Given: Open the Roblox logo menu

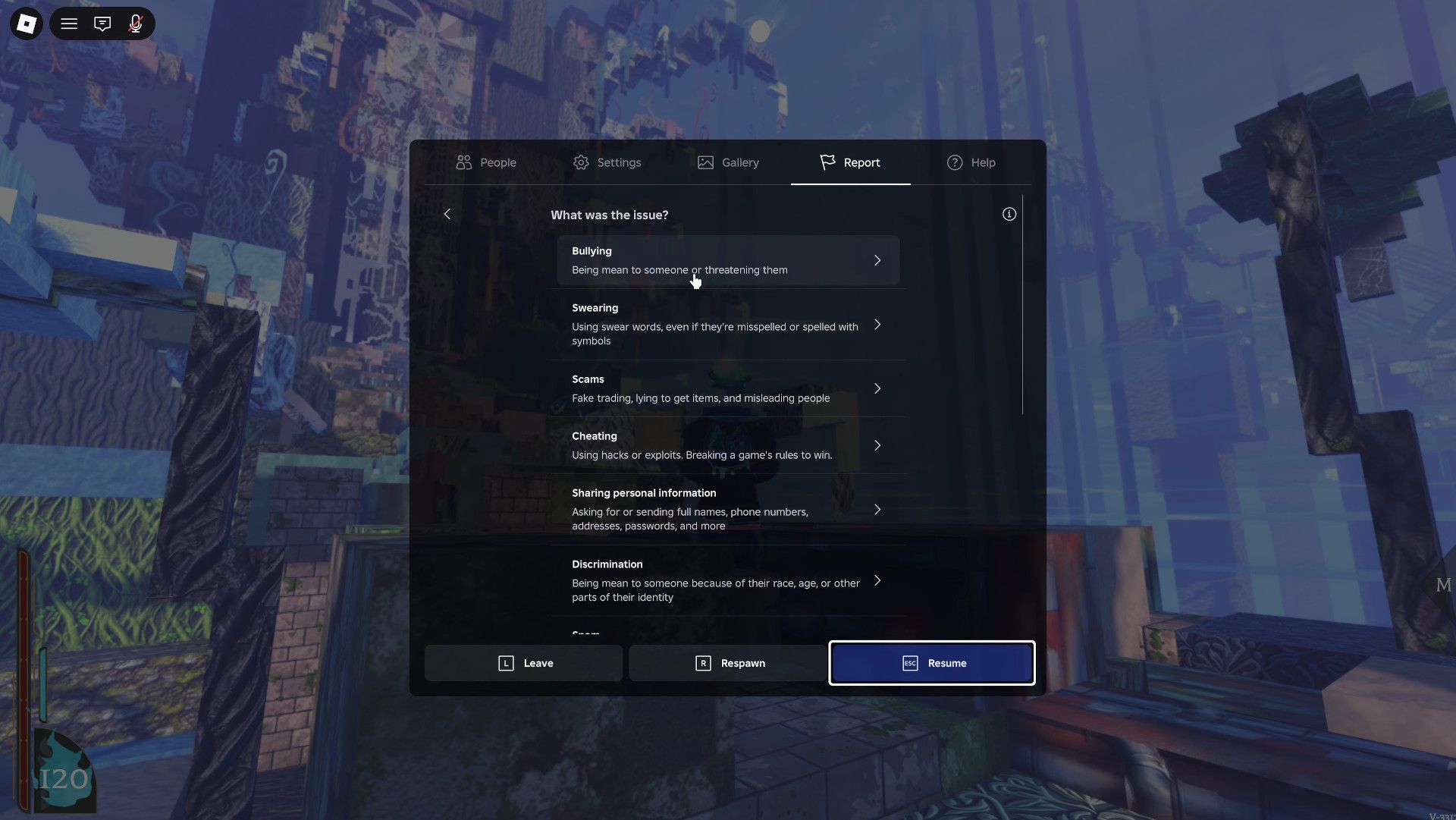Looking at the screenshot, I should pos(26,24).
